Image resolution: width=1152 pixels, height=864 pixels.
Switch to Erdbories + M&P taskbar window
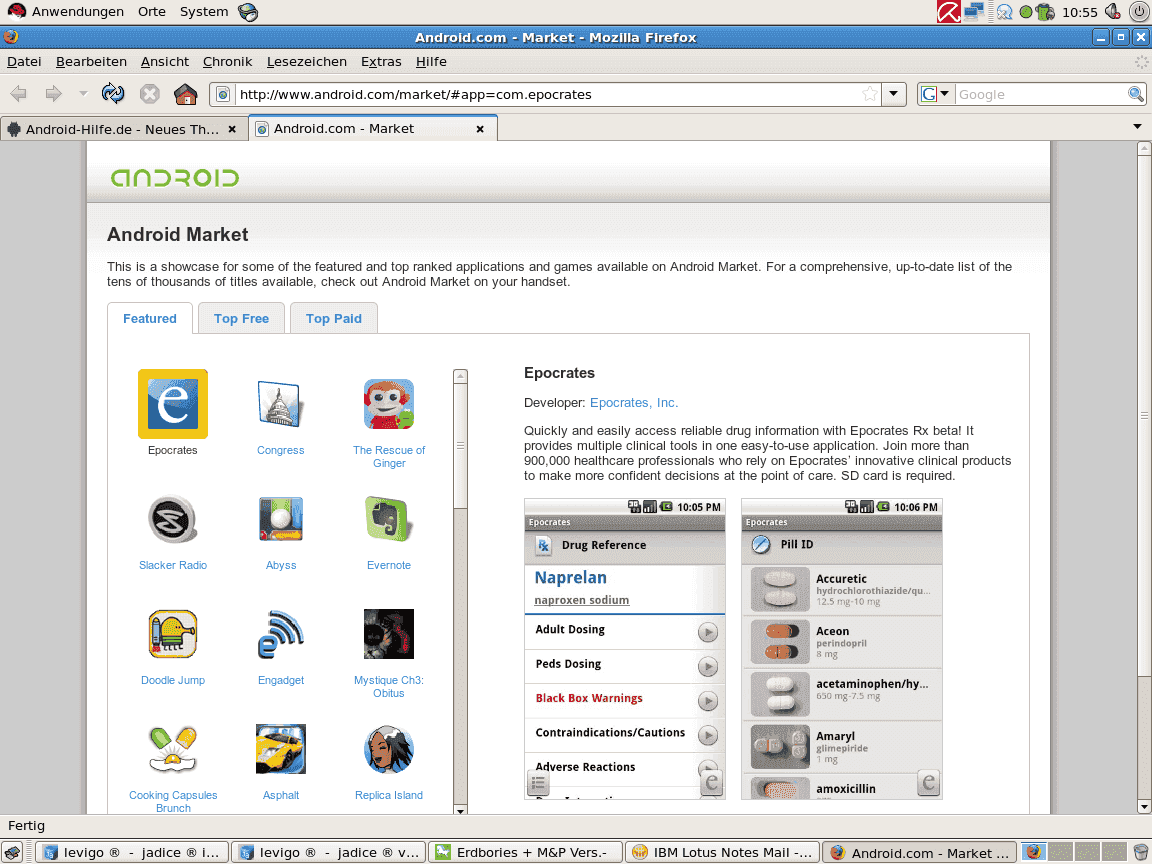pos(525,852)
